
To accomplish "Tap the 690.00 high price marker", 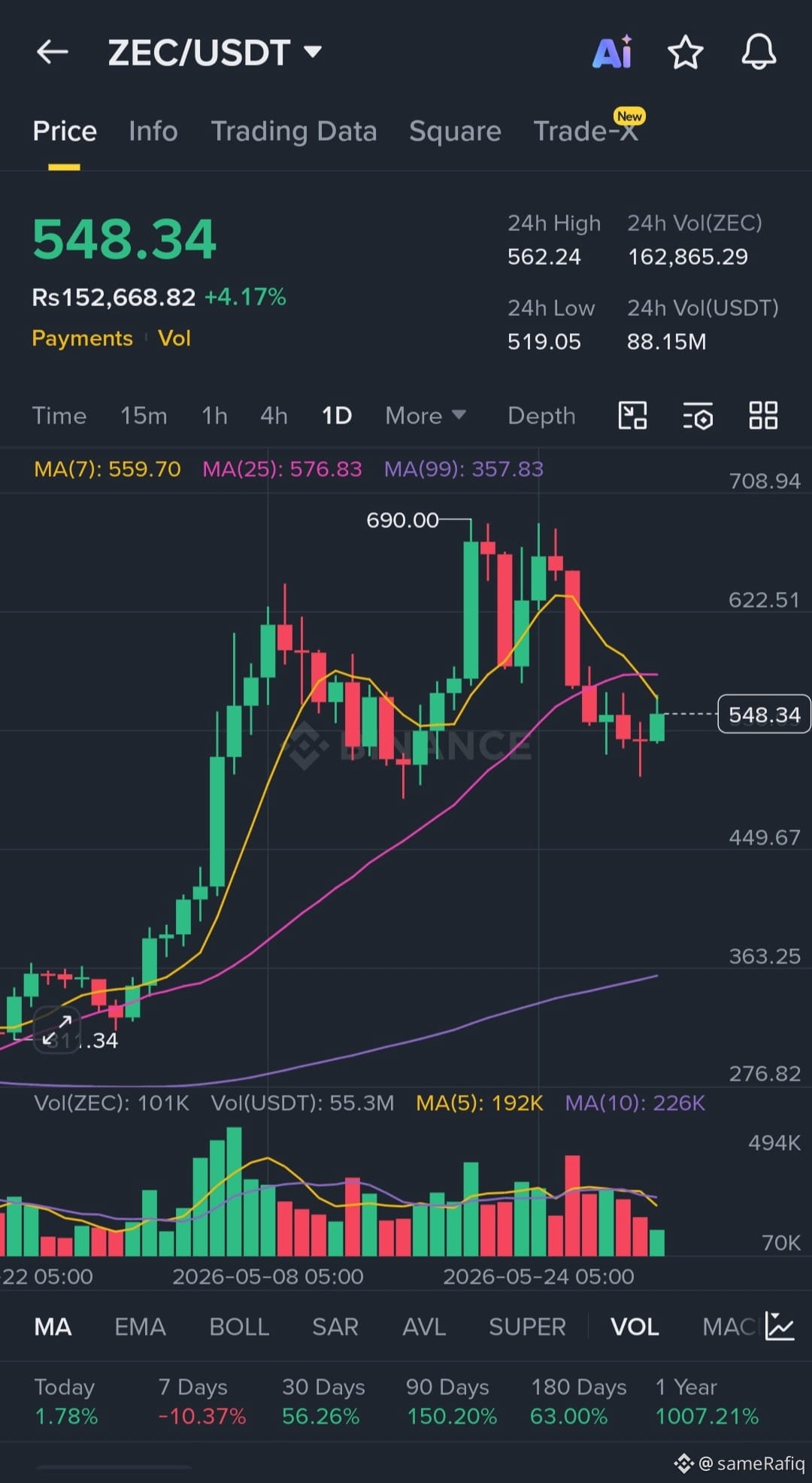I will pos(402,520).
